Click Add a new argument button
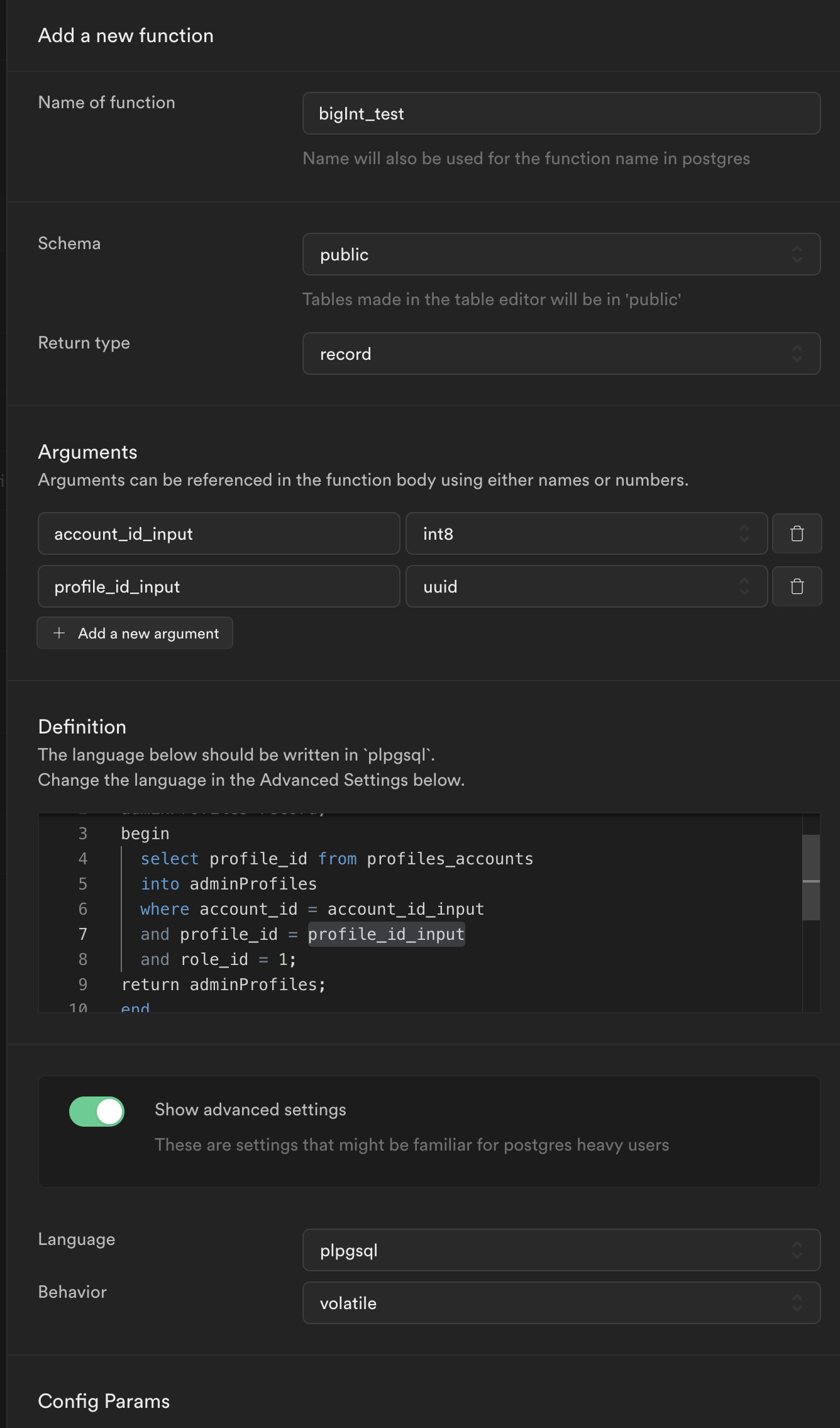 tap(135, 633)
